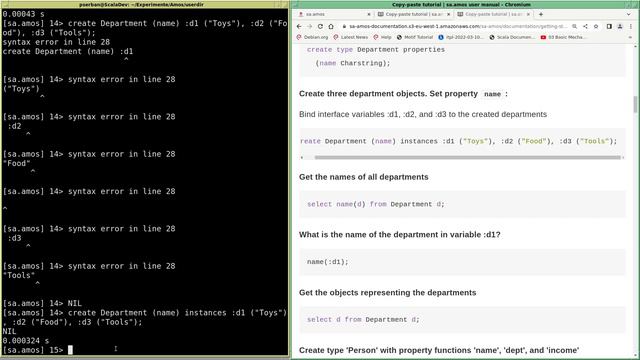Open the 03 Basic Mecha YouTube bookmark
Image resolution: width=640 pixels, height=360 pixels.
(x=563, y=37)
